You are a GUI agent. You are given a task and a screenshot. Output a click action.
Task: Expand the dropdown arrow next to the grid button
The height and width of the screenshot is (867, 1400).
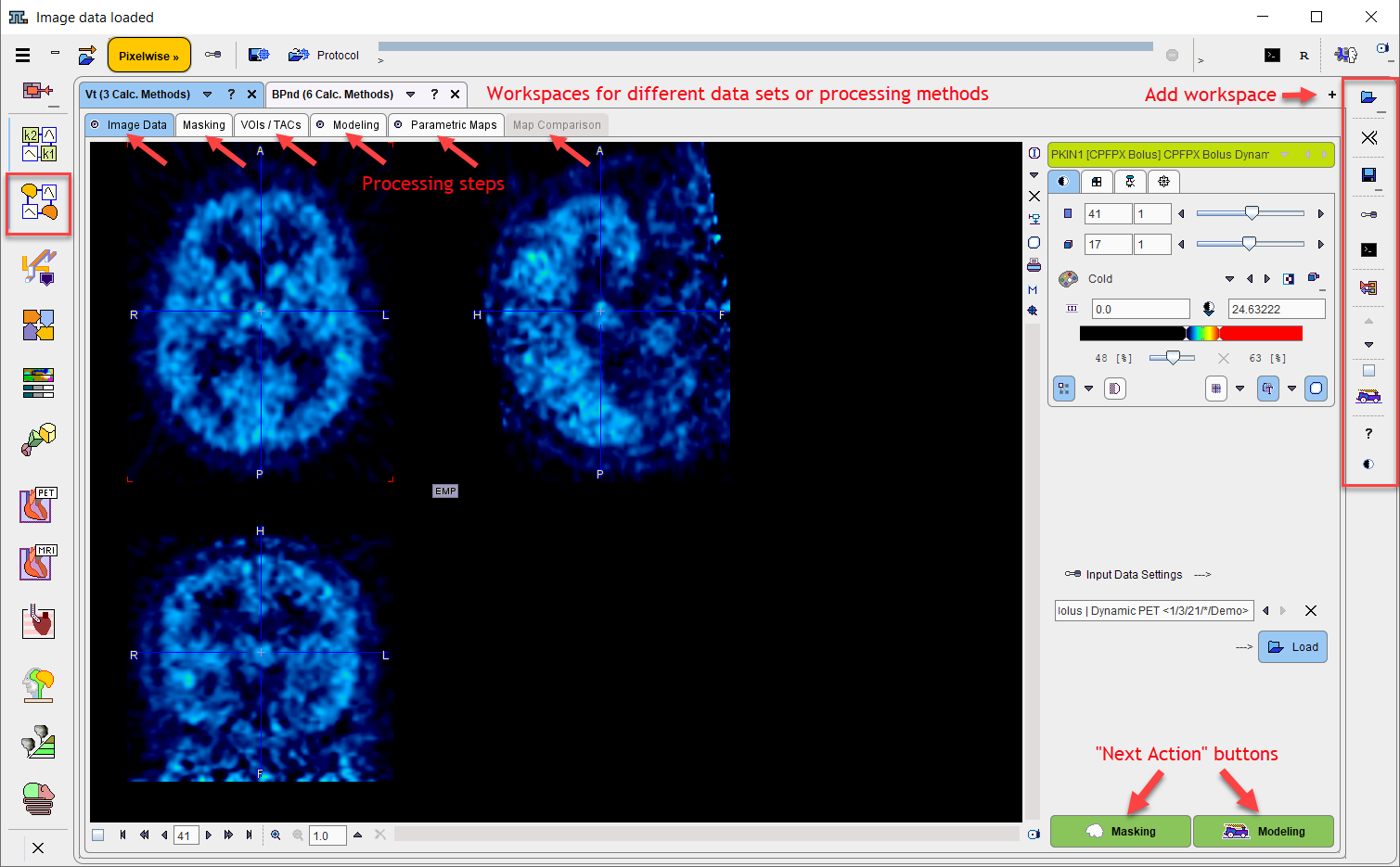1240,389
